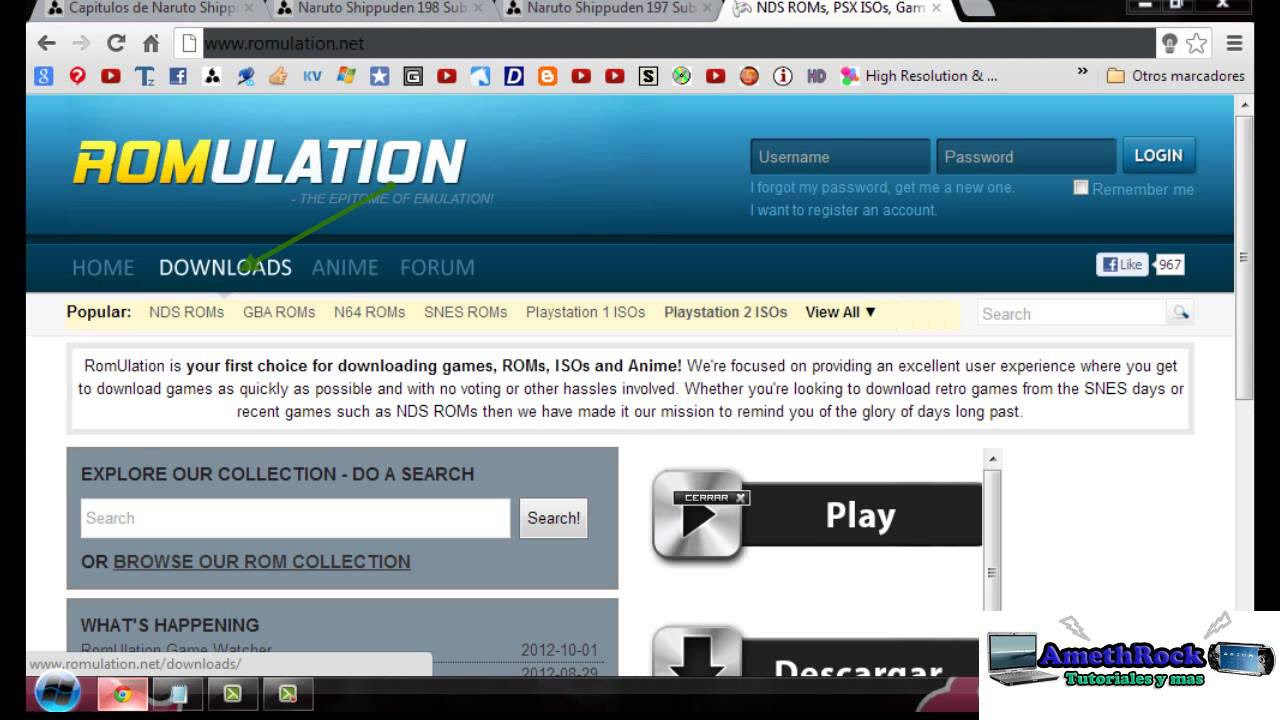Open the Otros marcadores folder

pos(1176,76)
